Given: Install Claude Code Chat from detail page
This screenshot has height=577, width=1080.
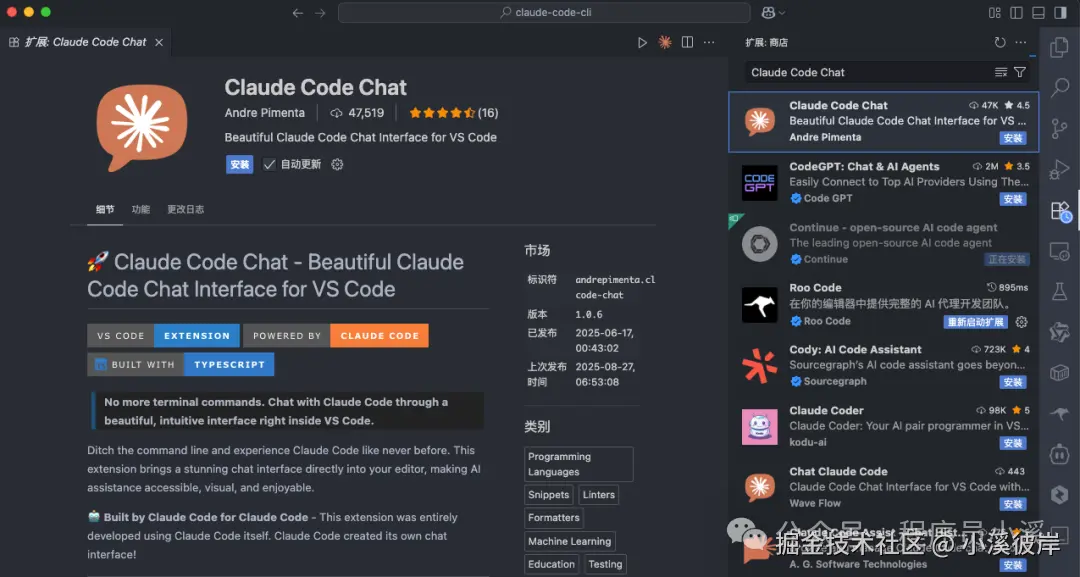Looking at the screenshot, I should pos(240,165).
